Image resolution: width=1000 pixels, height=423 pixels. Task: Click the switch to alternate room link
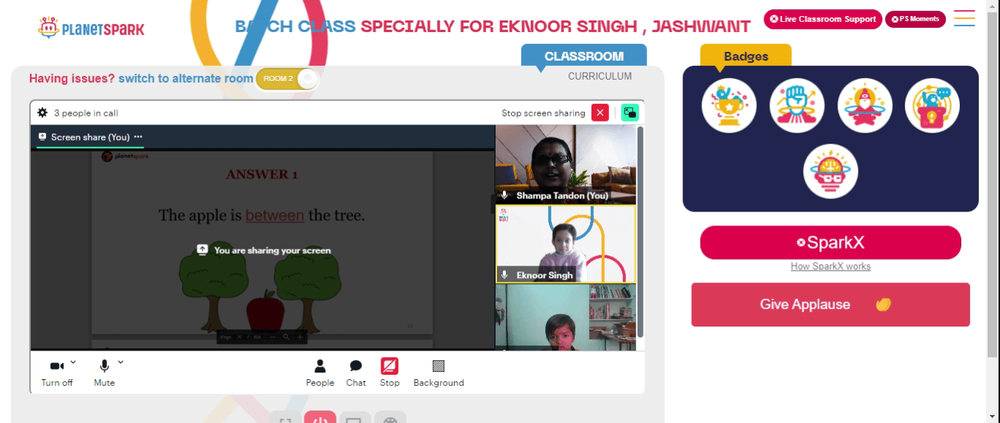(x=186, y=78)
